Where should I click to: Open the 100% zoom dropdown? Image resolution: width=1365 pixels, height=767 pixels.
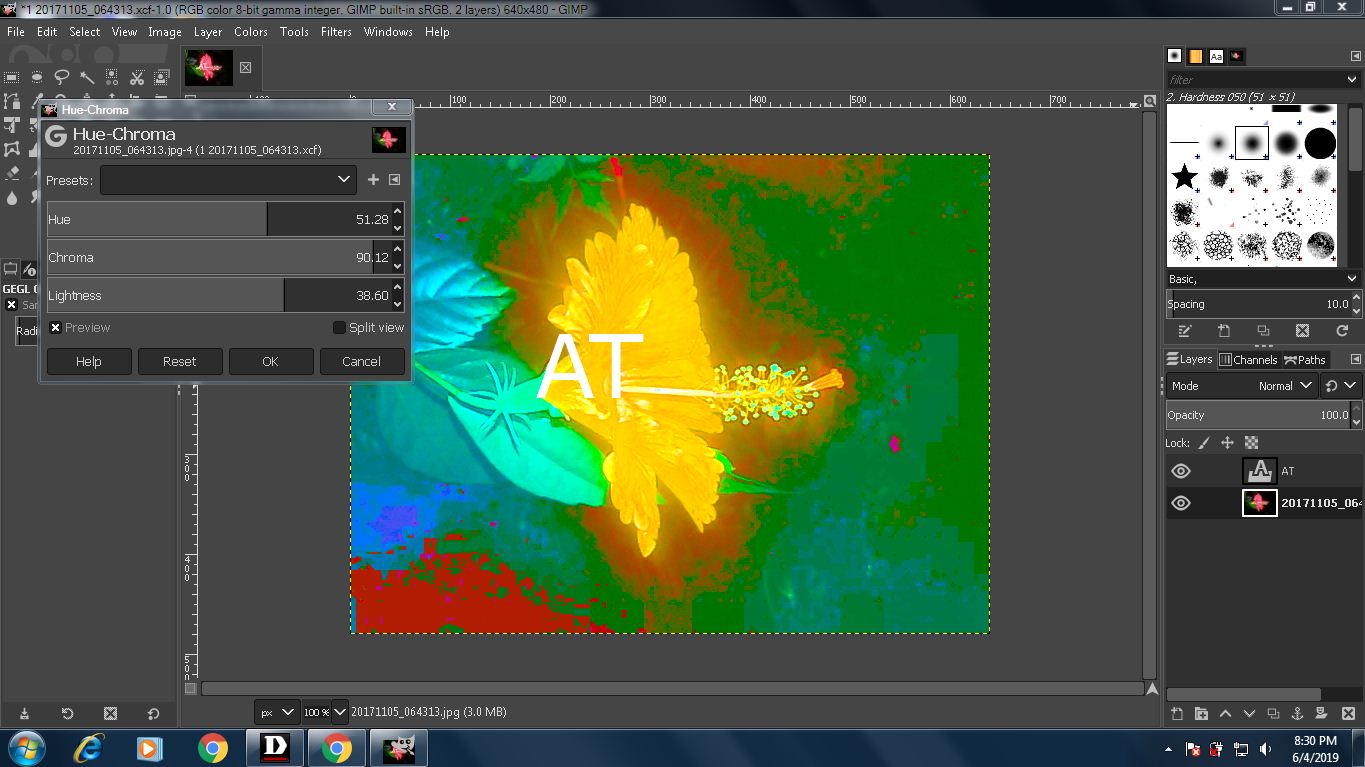click(x=340, y=712)
